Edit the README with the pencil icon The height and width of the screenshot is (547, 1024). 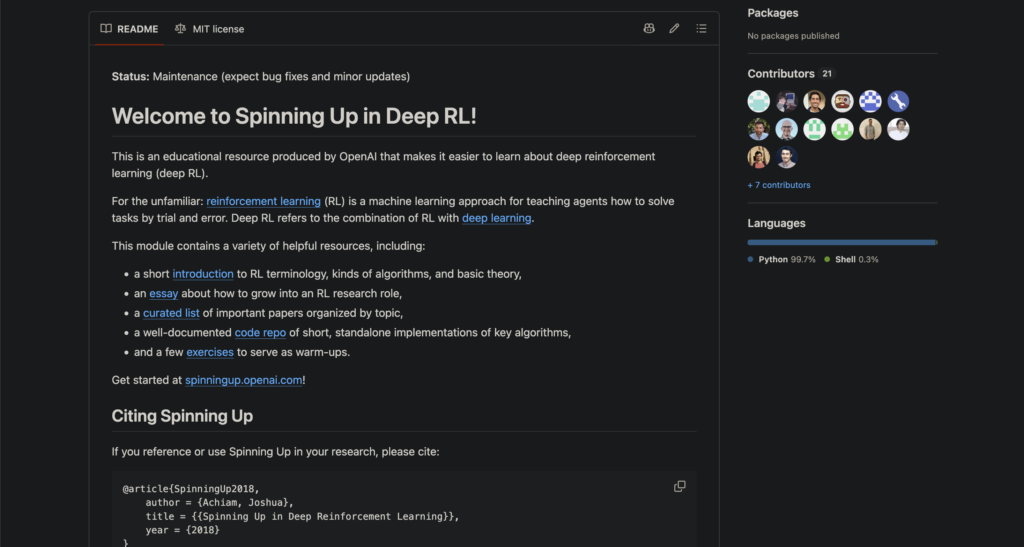674,29
